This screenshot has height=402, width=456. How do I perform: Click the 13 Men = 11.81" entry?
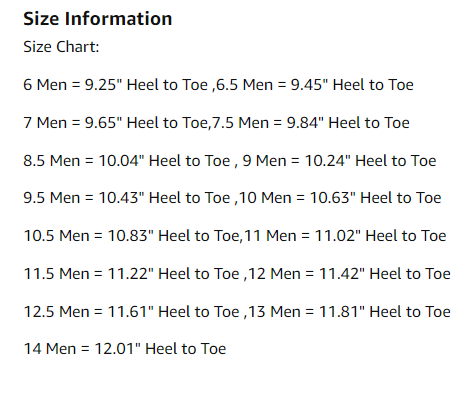(x=307, y=312)
